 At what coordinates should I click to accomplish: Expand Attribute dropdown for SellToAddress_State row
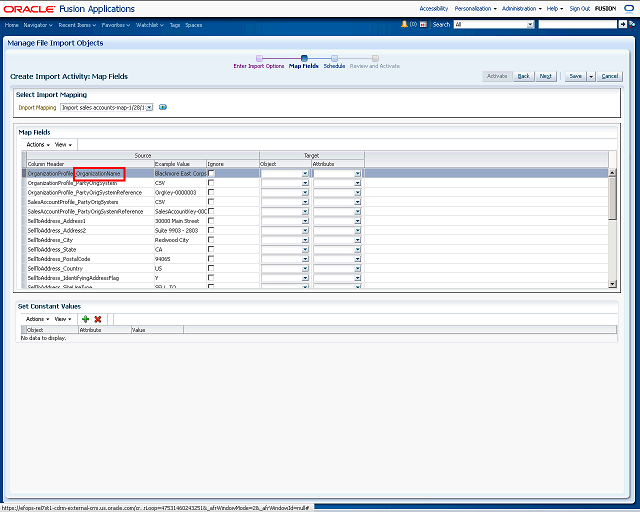point(337,249)
